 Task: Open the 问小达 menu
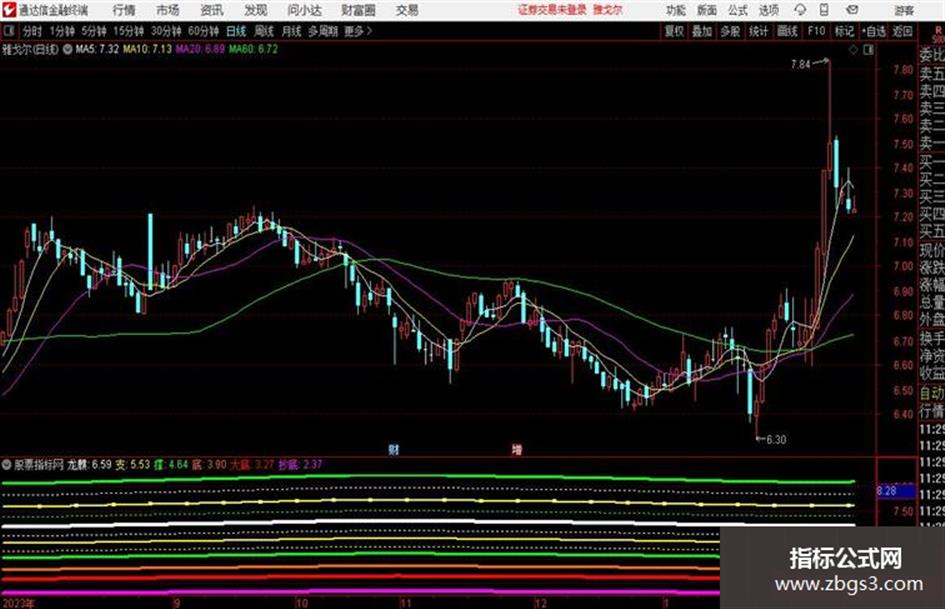point(304,10)
